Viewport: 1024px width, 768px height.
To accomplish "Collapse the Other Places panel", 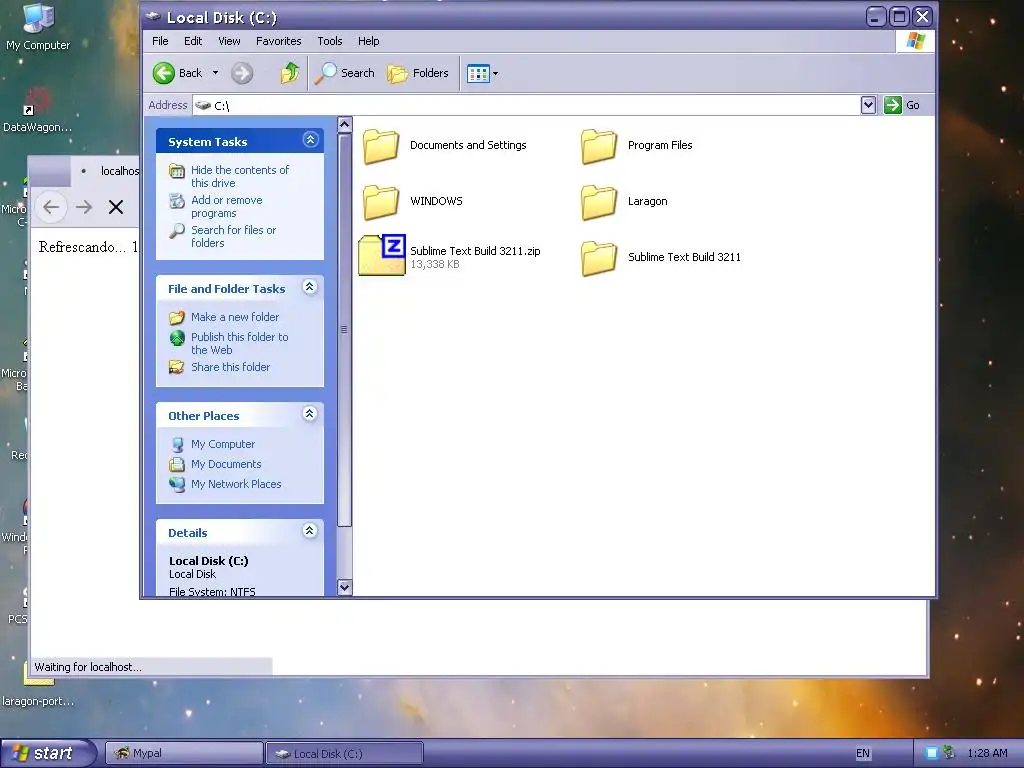I will point(310,413).
